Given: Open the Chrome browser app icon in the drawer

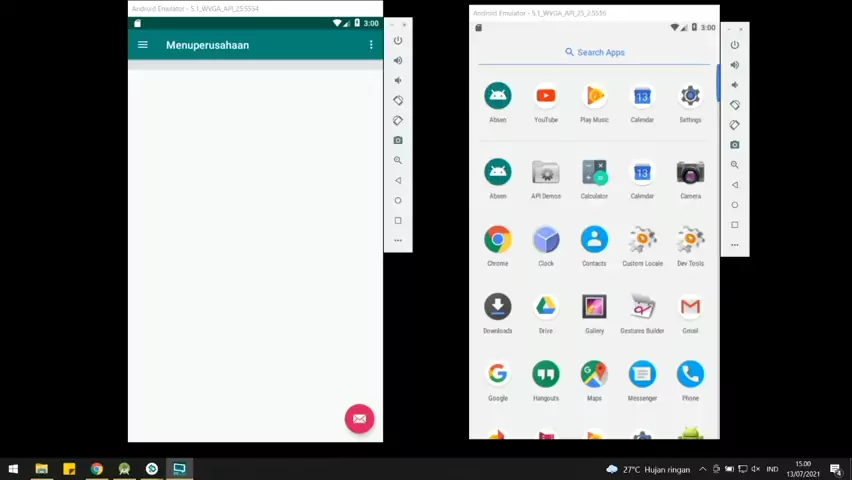Looking at the screenshot, I should pos(497,240).
